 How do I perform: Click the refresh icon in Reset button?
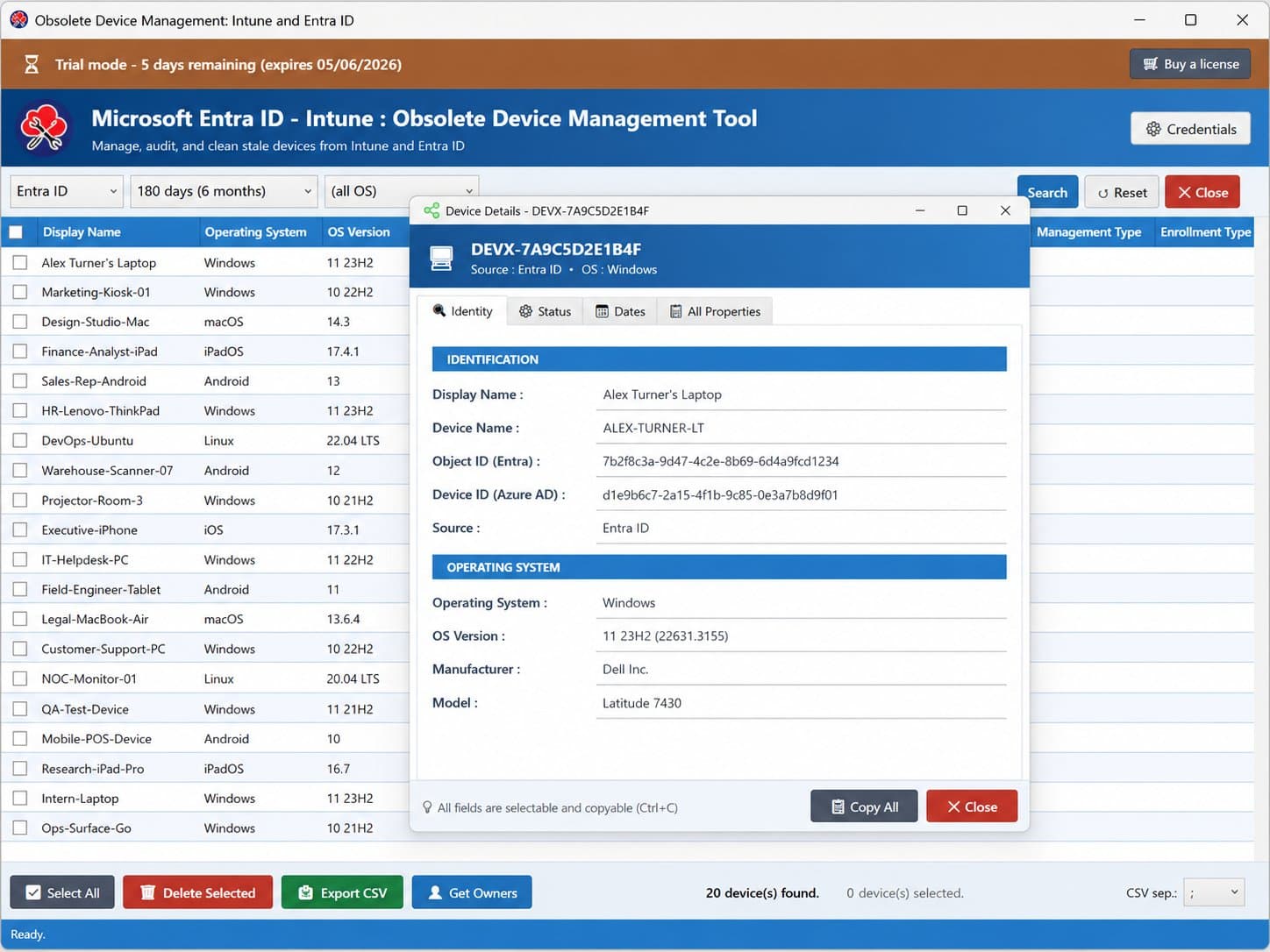1102,193
